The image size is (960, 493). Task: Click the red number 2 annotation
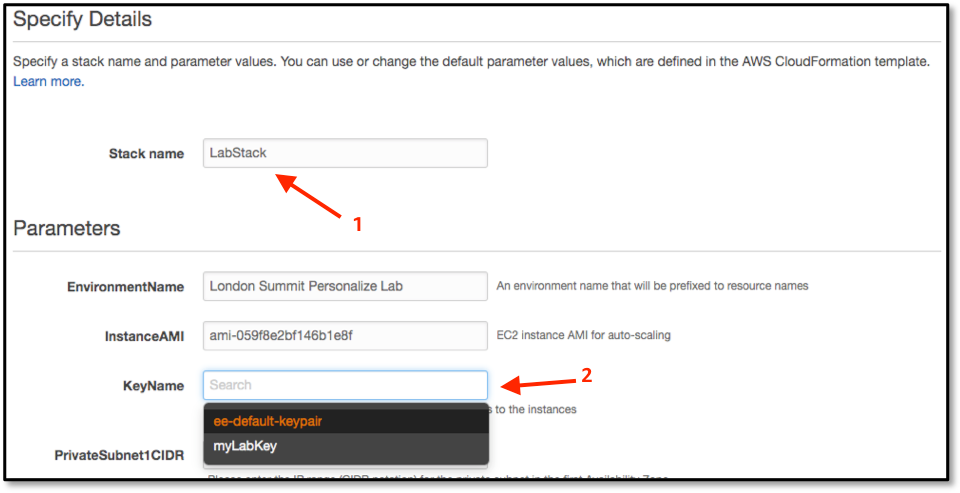pyautogui.click(x=587, y=375)
